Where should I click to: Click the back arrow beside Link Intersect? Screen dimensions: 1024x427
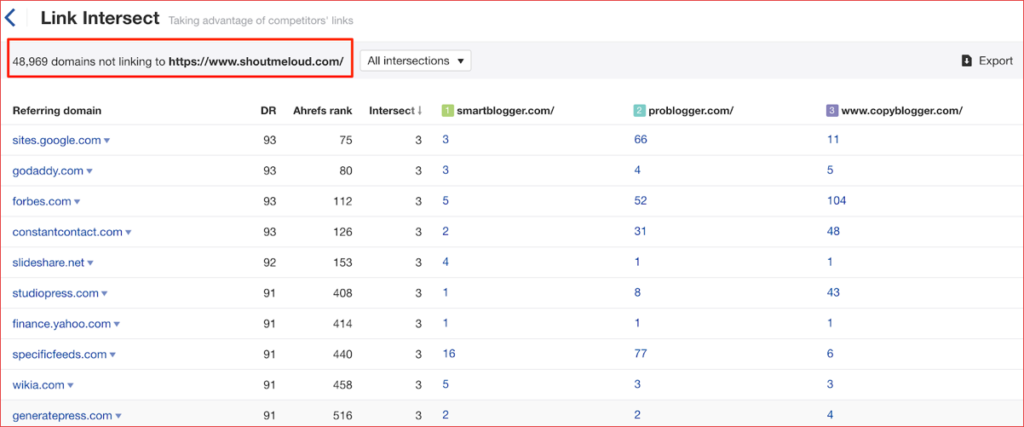point(11,19)
